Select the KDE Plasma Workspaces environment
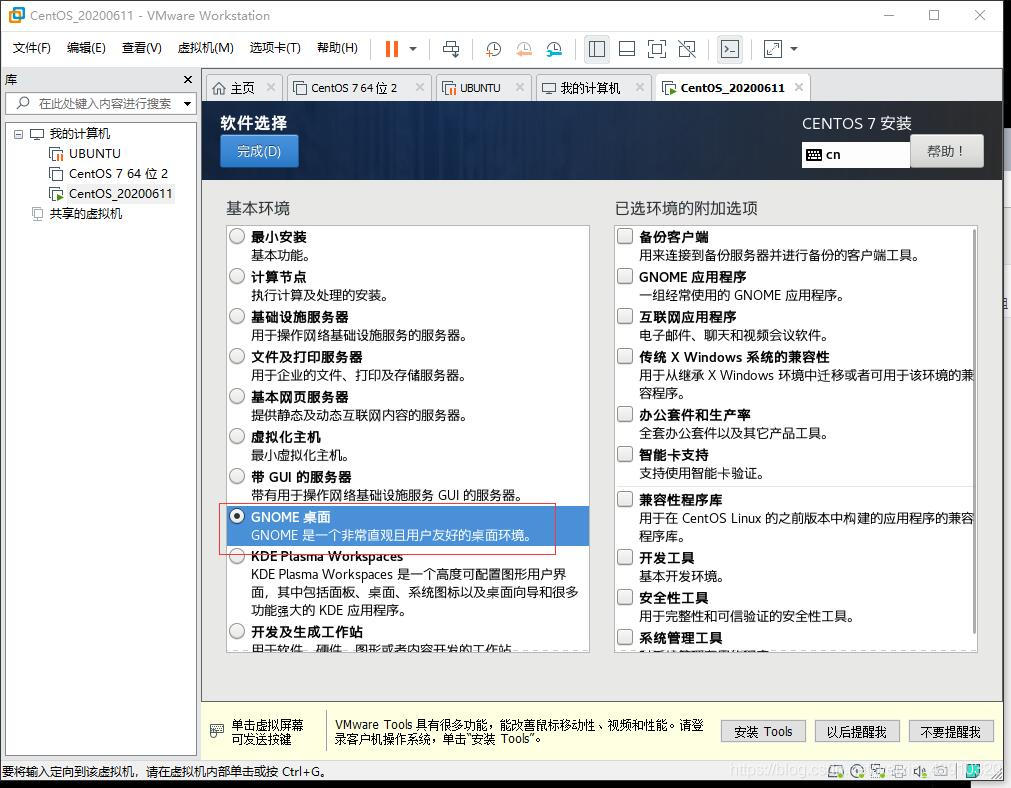The height and width of the screenshot is (788, 1011). pyautogui.click(x=236, y=557)
